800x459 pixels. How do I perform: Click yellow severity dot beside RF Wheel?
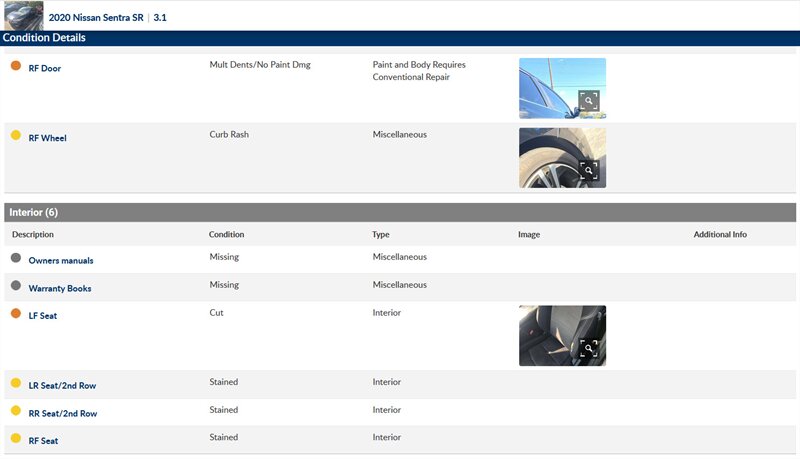coord(16,136)
